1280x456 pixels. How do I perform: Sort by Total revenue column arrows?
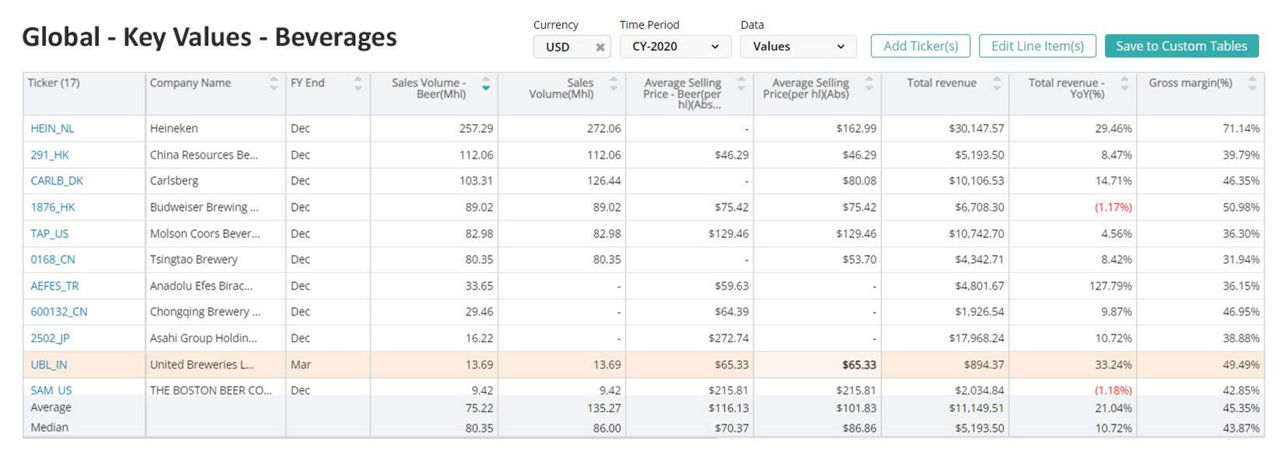pyautogui.click(x=997, y=84)
